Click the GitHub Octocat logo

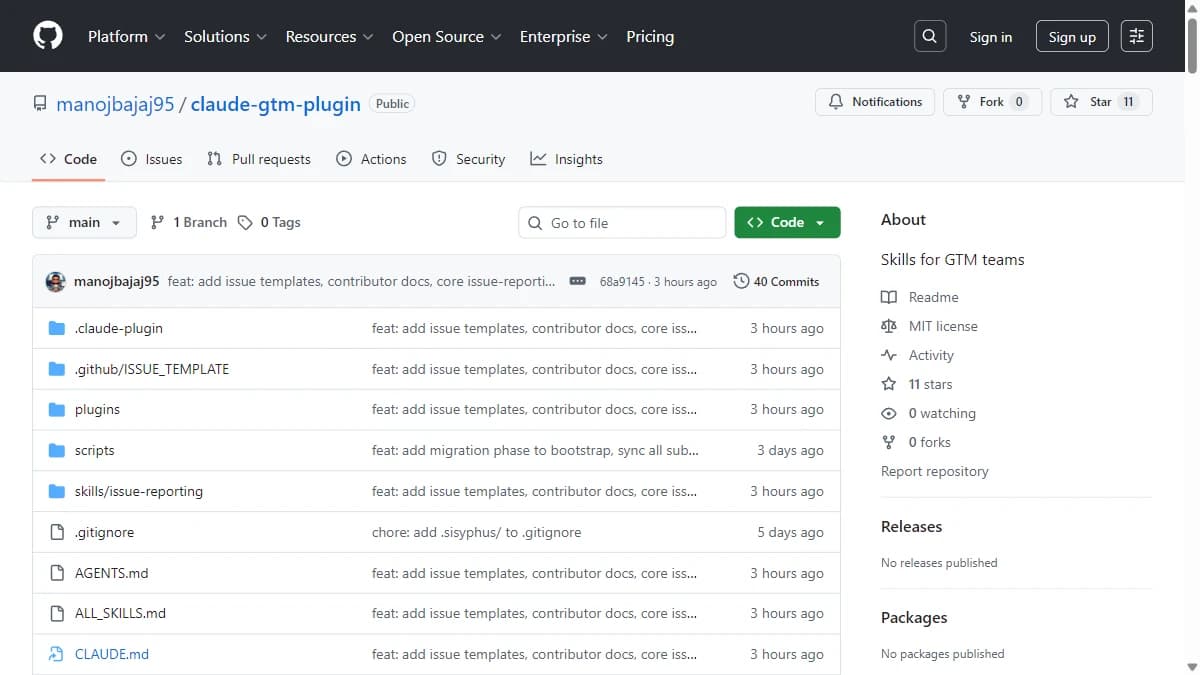tap(47, 36)
